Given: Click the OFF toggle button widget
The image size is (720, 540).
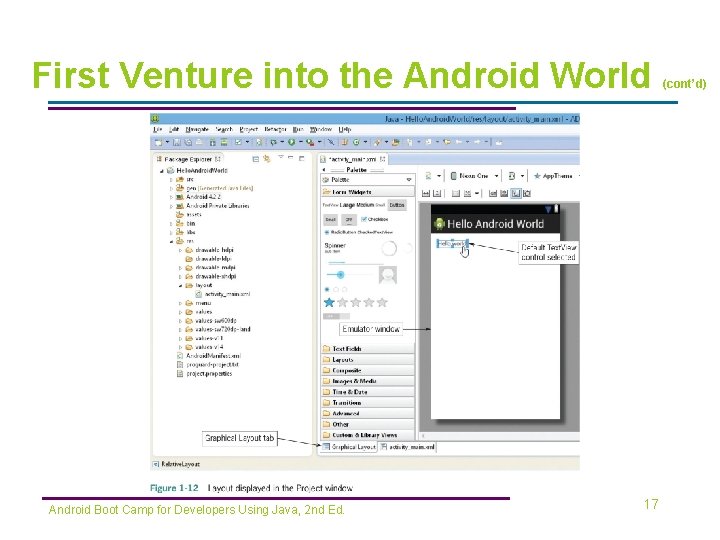Looking at the screenshot, I should coord(349,220).
